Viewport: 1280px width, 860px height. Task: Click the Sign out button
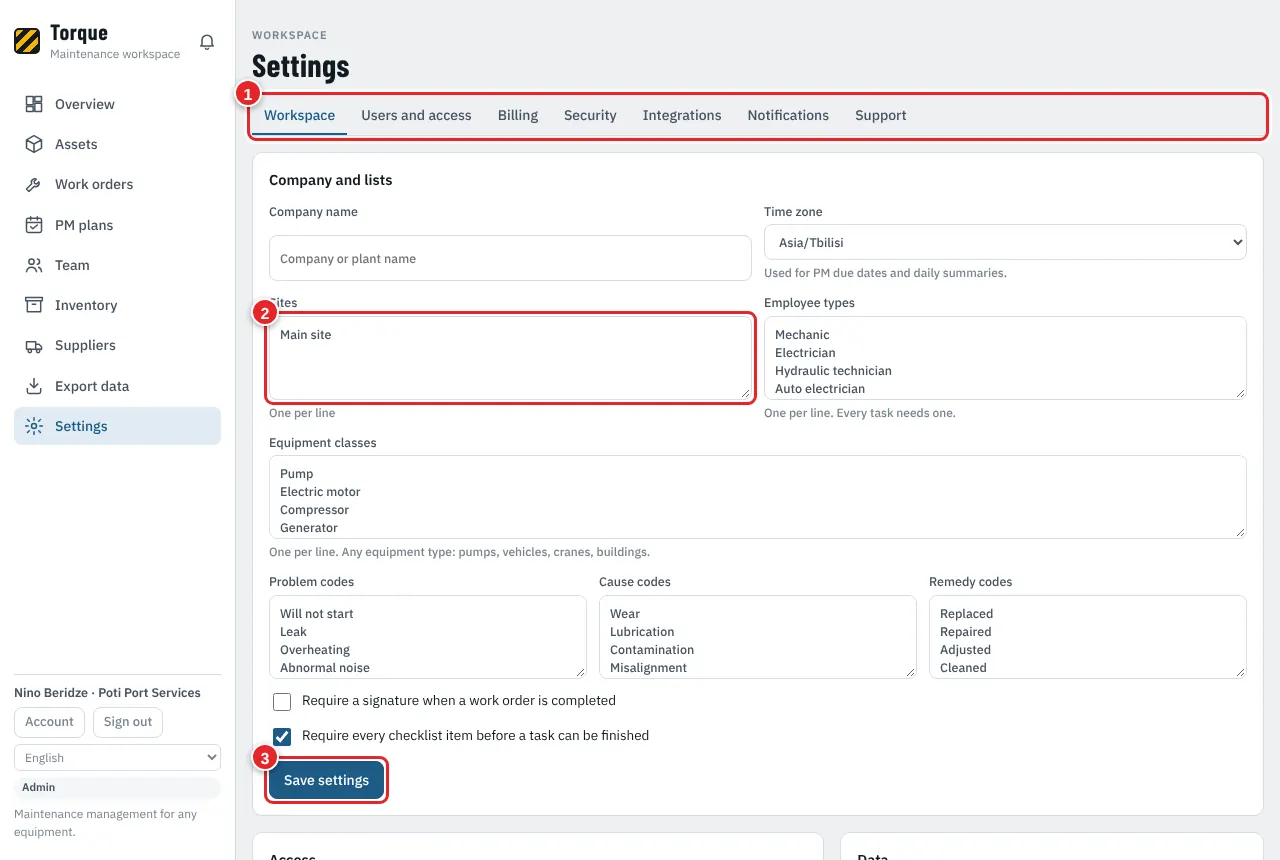[x=128, y=722]
